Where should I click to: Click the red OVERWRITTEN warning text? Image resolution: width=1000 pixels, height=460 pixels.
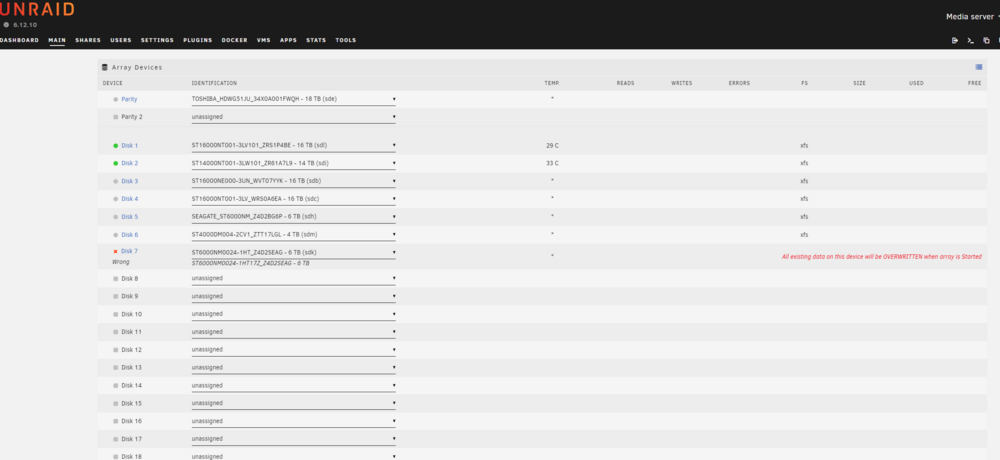881,257
